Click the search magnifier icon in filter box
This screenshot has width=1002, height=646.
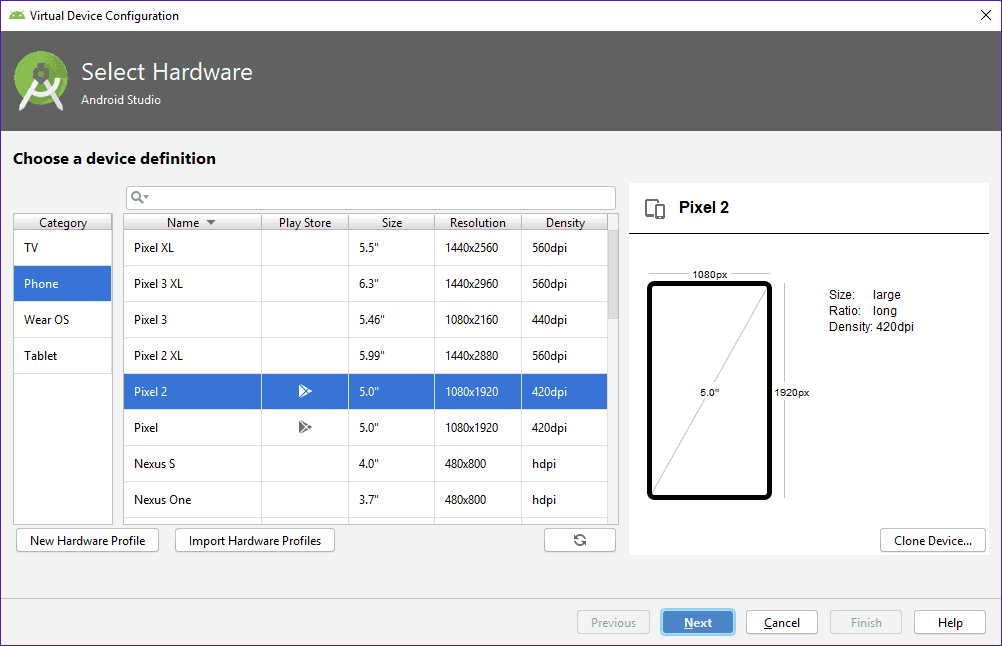139,198
